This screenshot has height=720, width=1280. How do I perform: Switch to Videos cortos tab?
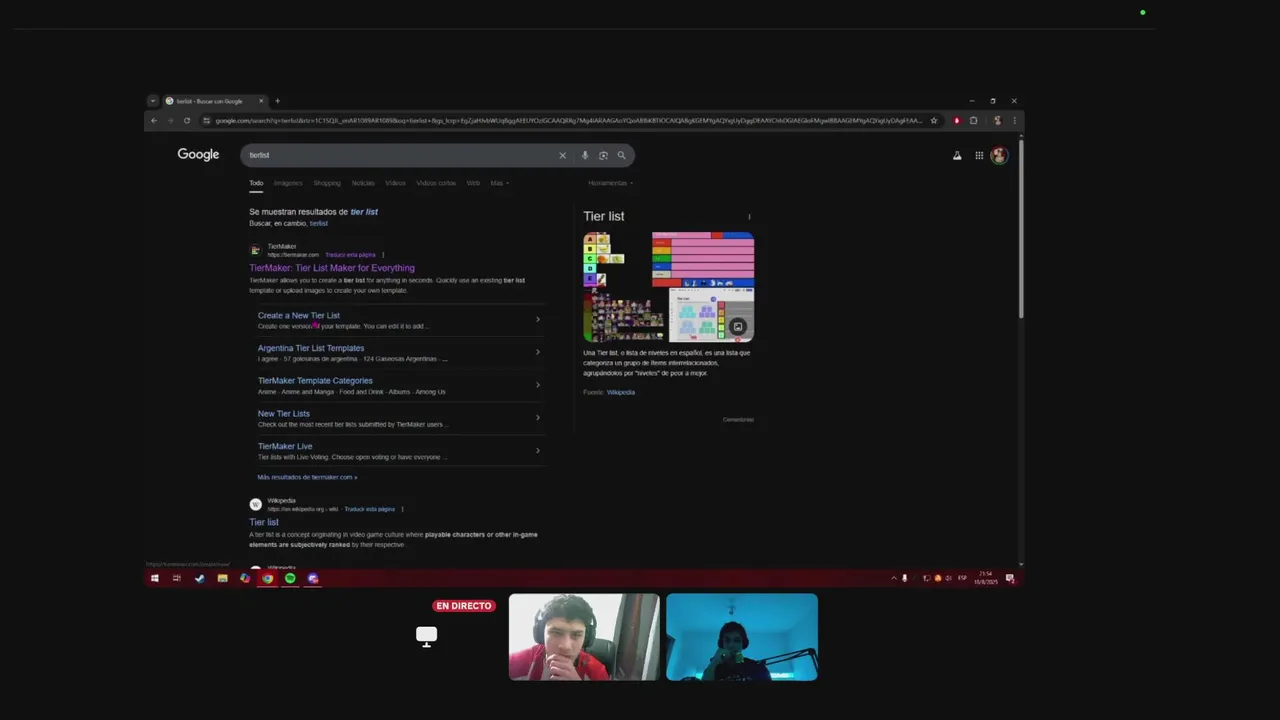436,183
